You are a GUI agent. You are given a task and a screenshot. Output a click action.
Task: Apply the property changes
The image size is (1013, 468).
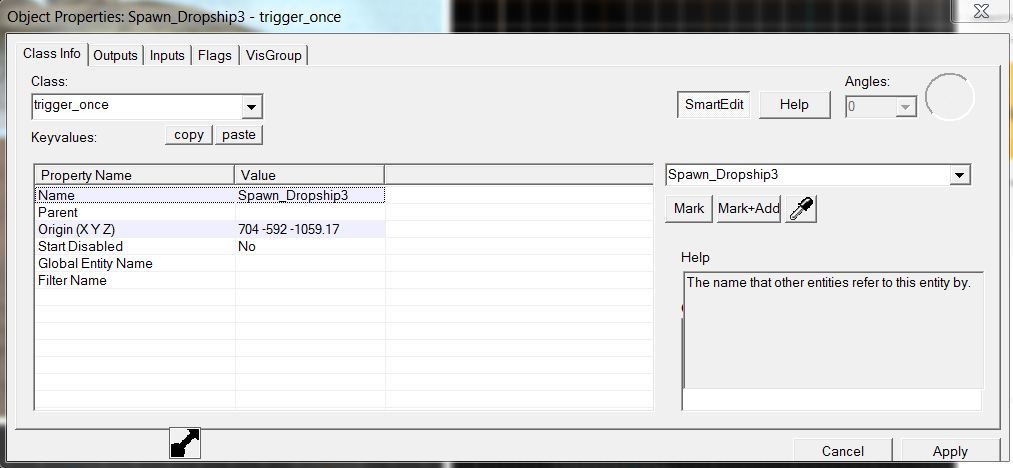click(x=950, y=451)
